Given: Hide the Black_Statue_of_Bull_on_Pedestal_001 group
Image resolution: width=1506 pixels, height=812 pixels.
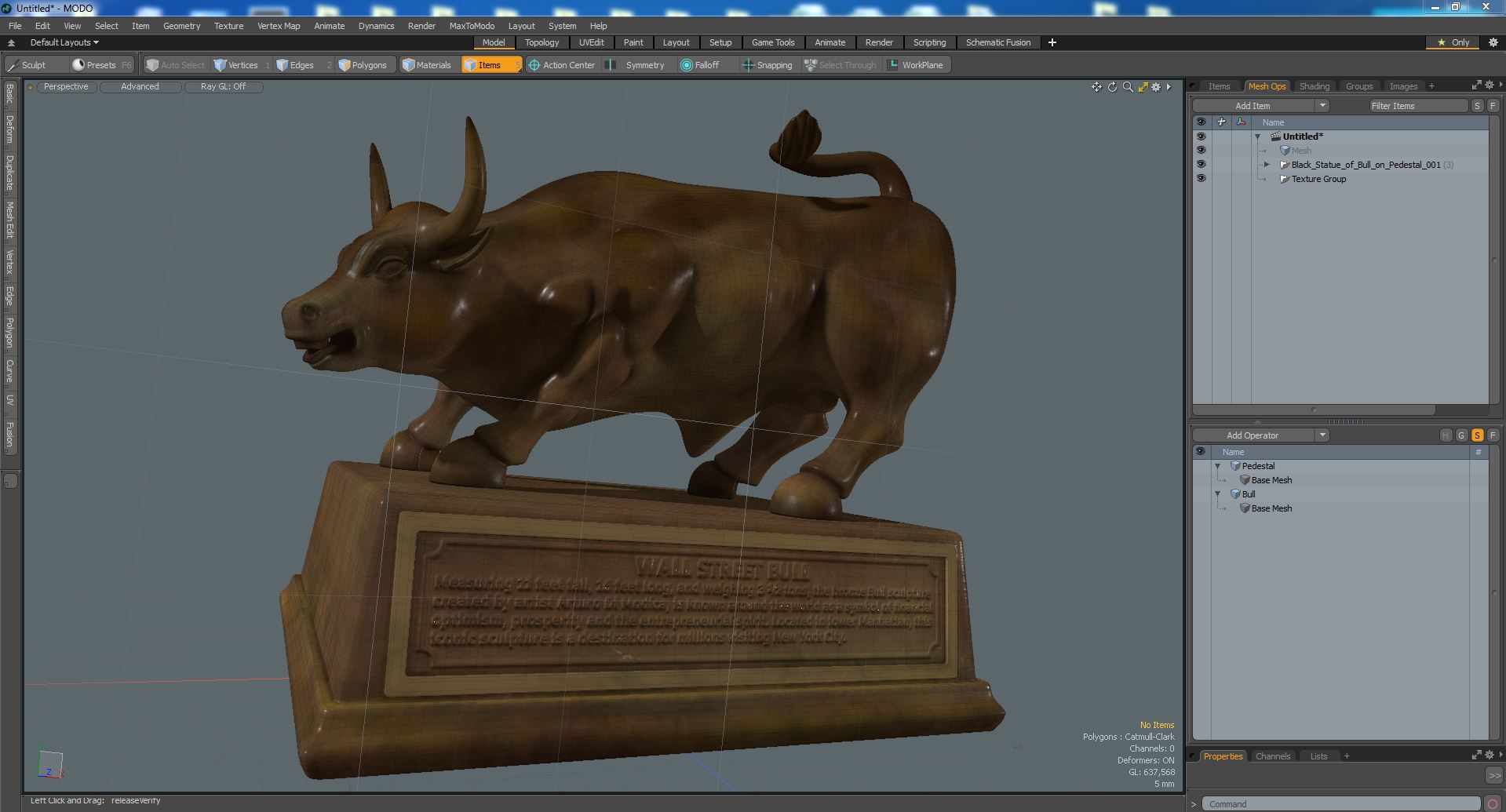Looking at the screenshot, I should point(1201,165).
